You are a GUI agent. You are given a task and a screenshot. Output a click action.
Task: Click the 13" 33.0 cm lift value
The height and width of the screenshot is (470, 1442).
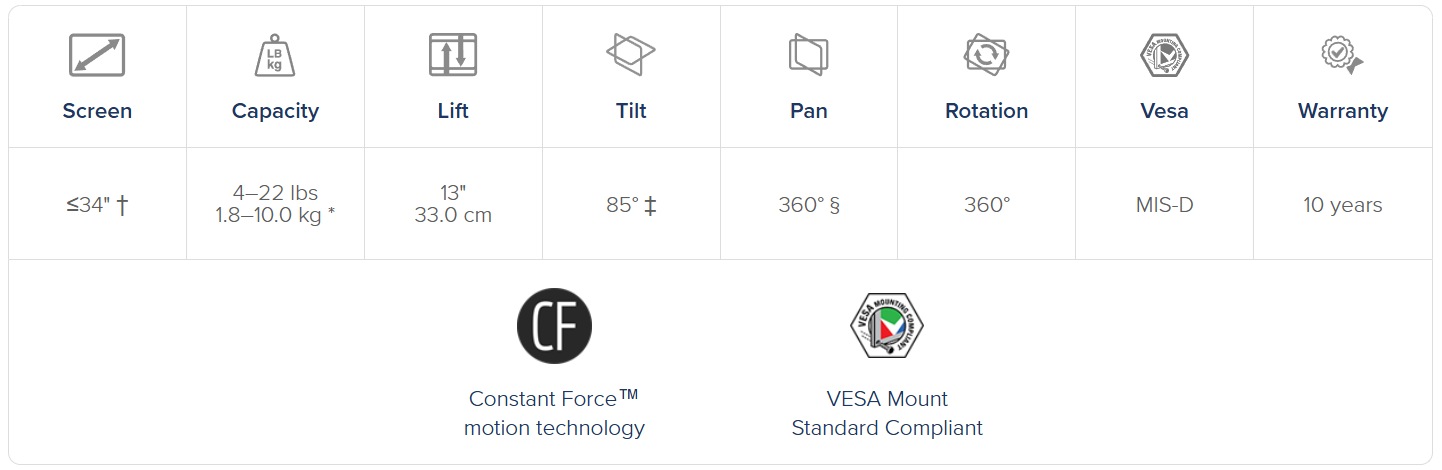pos(453,204)
